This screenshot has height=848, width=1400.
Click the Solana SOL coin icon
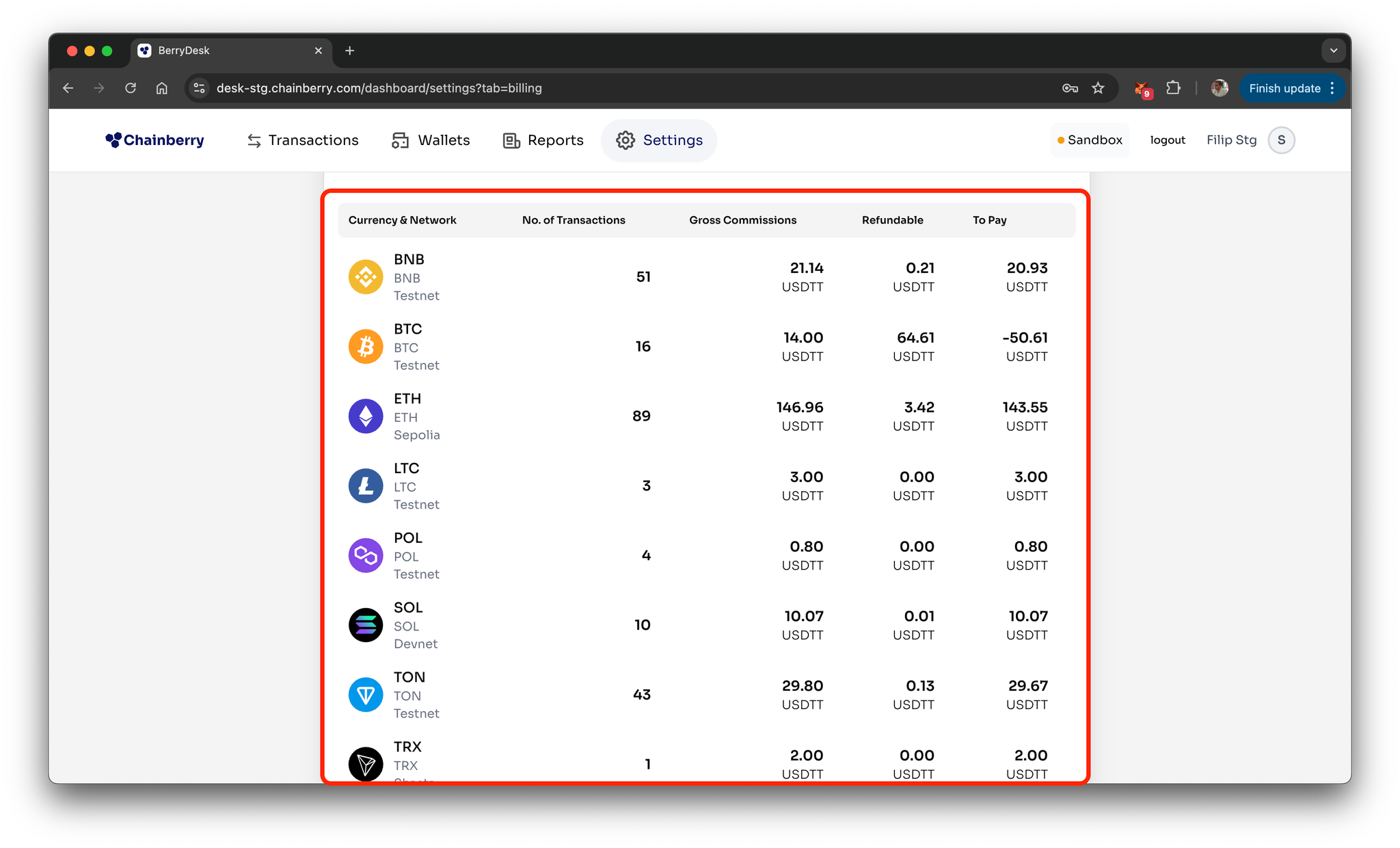[366, 625]
